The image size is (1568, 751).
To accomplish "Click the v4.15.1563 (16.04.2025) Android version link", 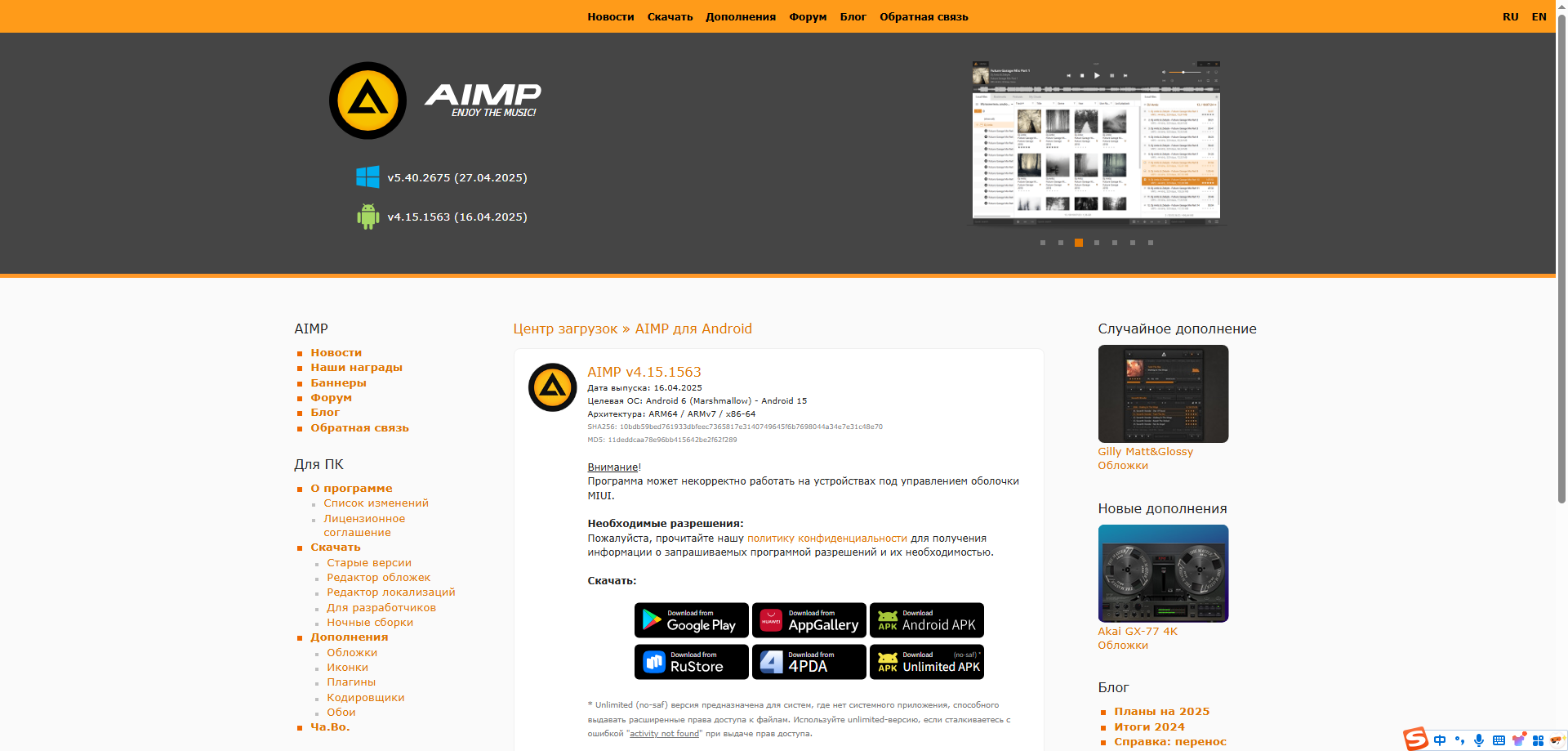I will (457, 217).
